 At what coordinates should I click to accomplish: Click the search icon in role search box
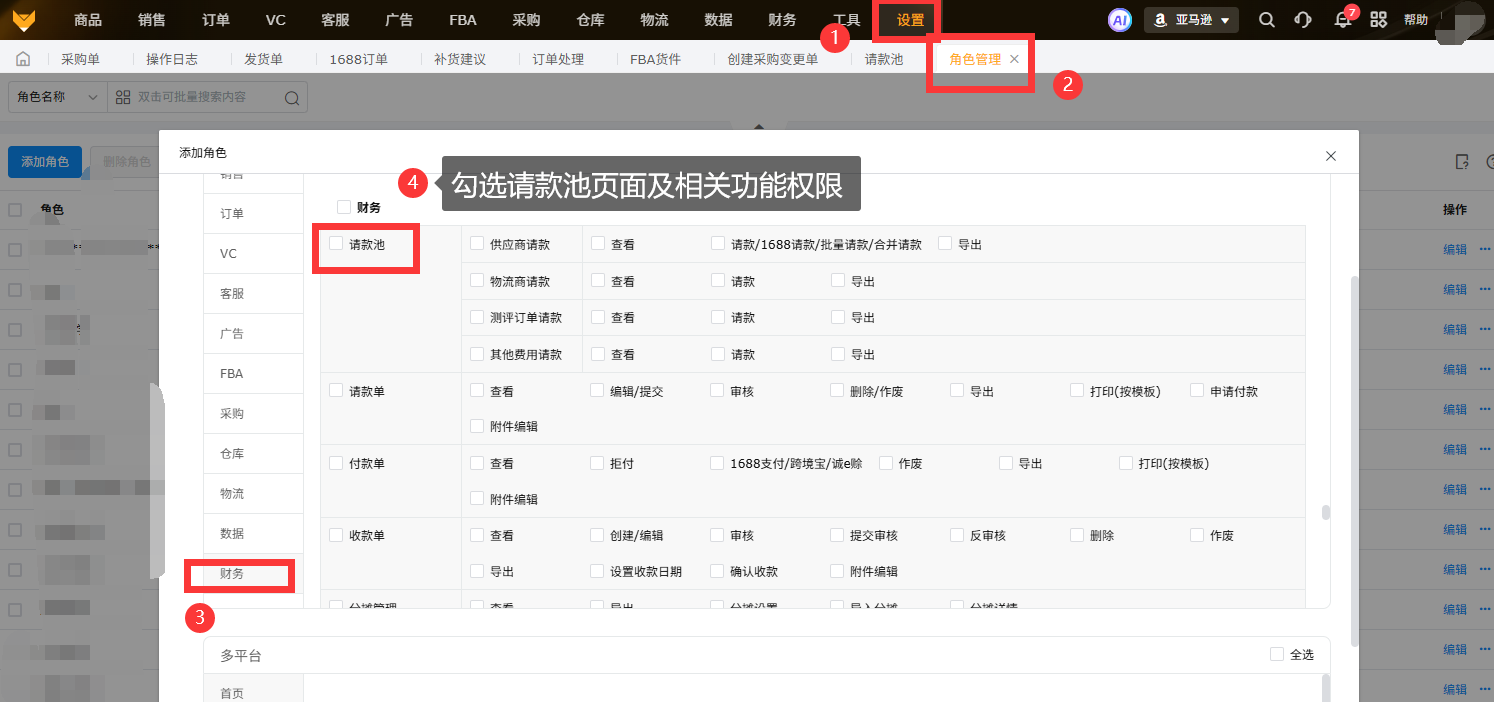[x=292, y=97]
